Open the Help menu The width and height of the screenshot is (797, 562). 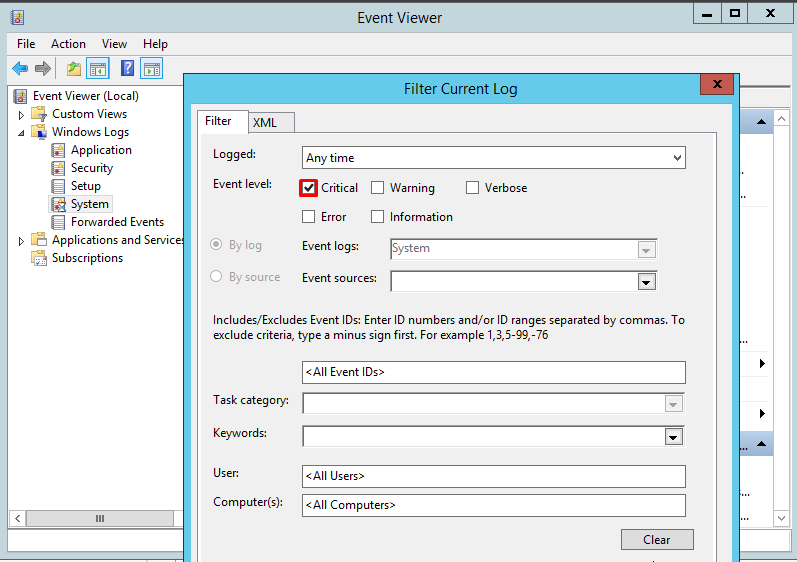point(155,44)
